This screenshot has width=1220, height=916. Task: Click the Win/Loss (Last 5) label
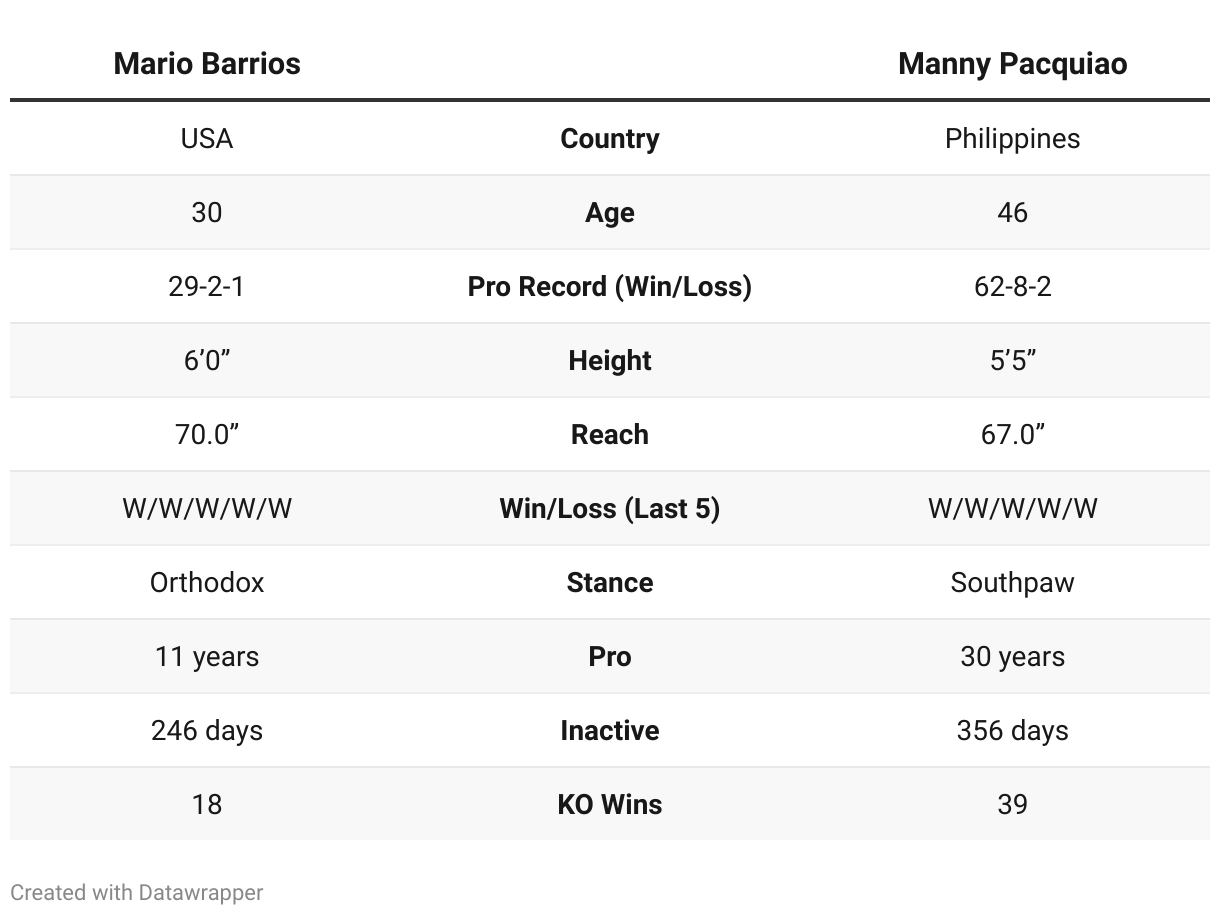[x=610, y=508]
